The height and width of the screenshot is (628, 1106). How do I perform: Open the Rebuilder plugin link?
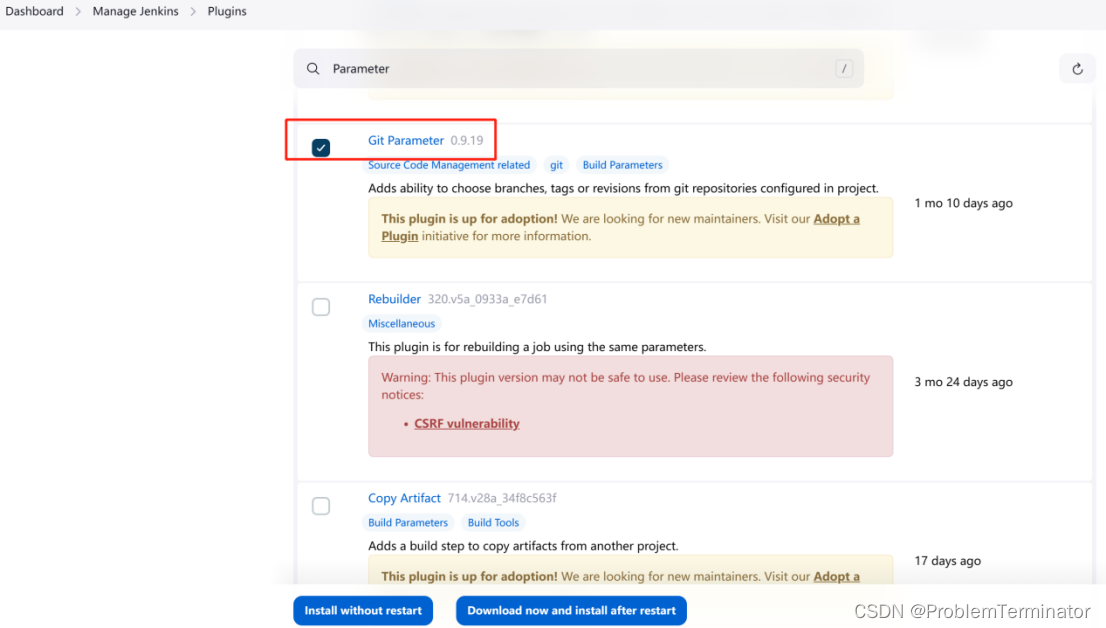coord(394,299)
